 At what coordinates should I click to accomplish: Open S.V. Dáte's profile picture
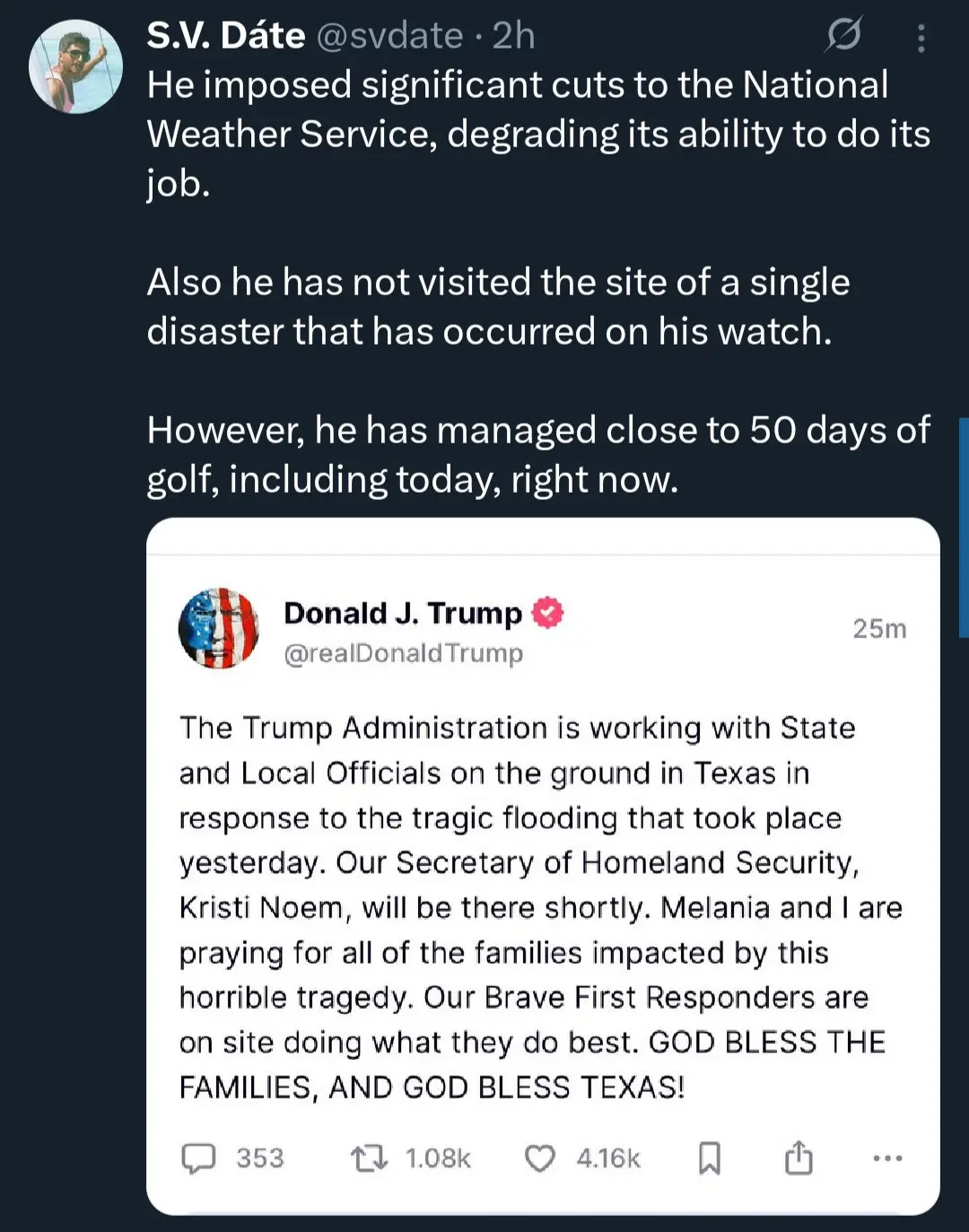(75, 67)
